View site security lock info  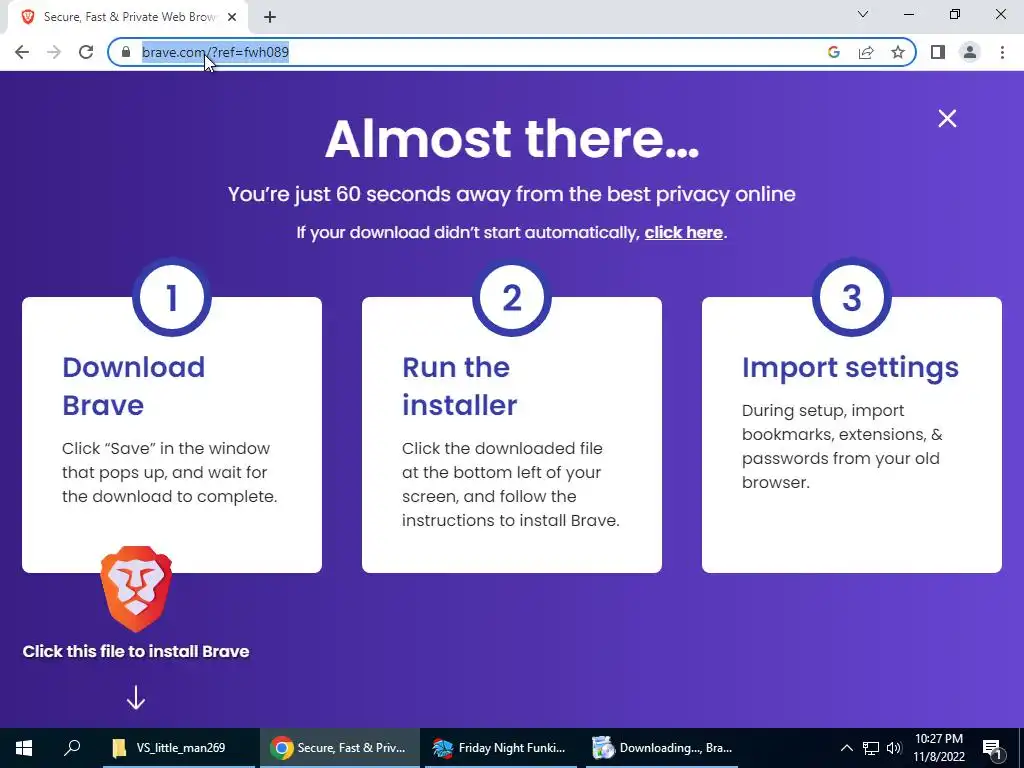[x=126, y=52]
